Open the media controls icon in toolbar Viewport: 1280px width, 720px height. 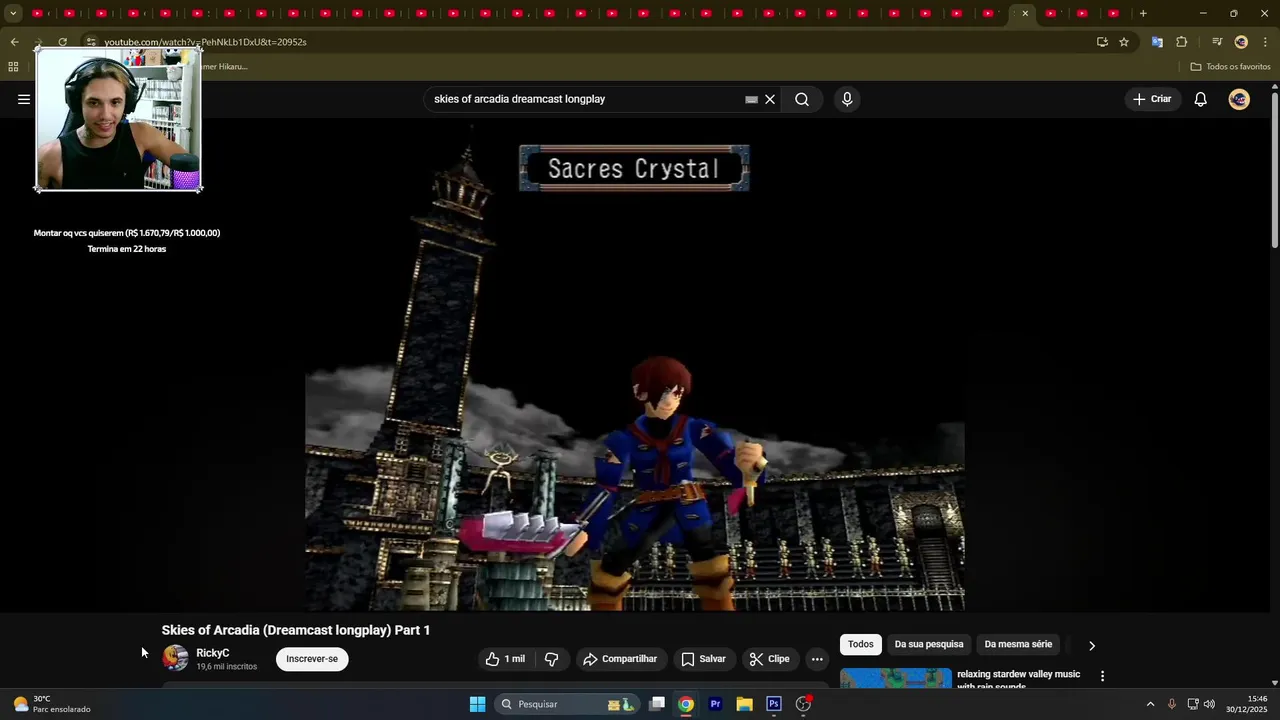point(1217,42)
